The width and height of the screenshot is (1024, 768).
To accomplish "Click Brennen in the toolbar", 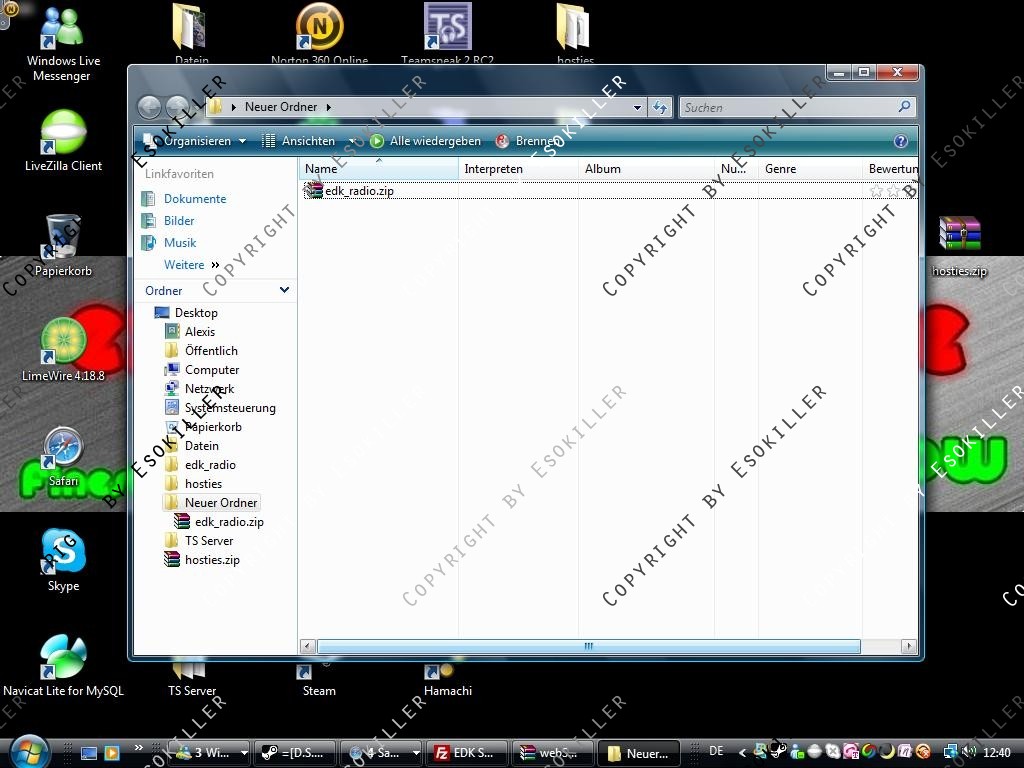I will click(x=528, y=142).
